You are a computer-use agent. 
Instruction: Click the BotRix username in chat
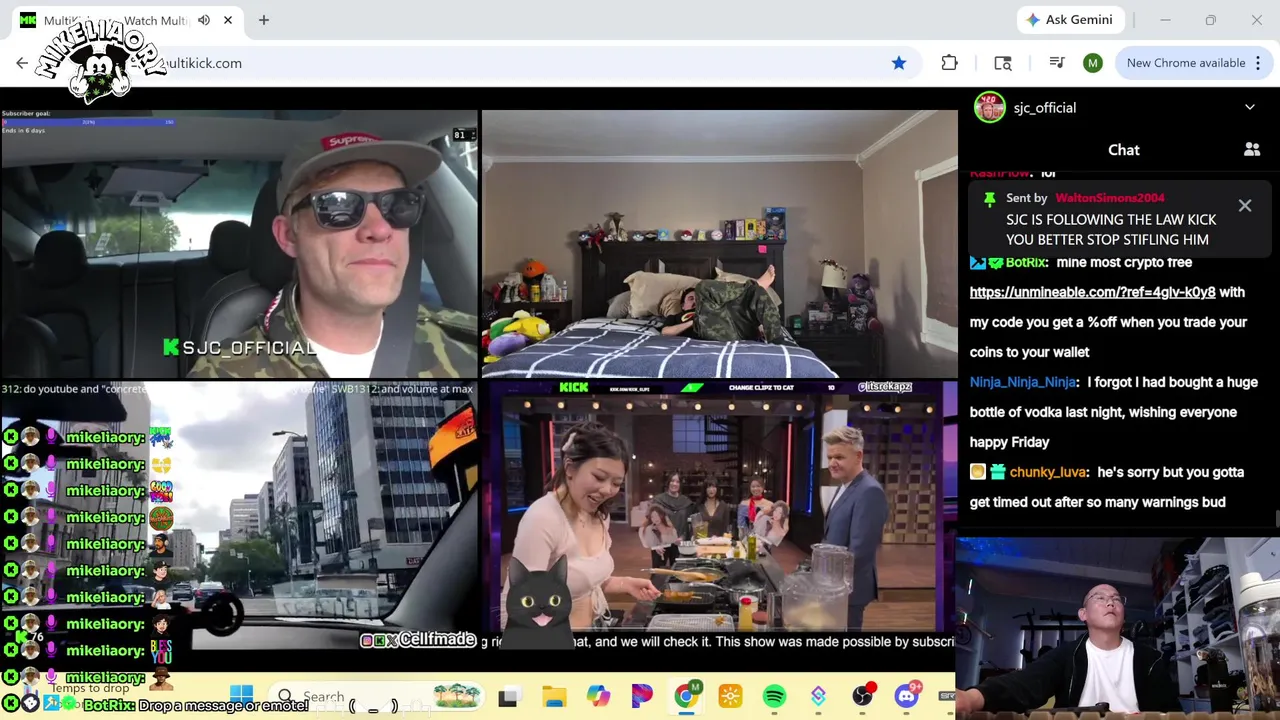[x=1026, y=262]
